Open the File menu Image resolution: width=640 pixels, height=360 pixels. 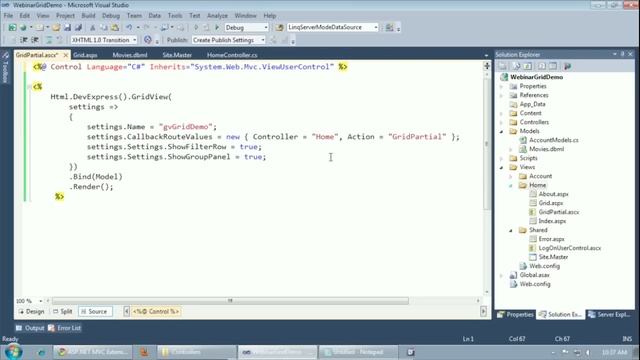[x=8, y=16]
